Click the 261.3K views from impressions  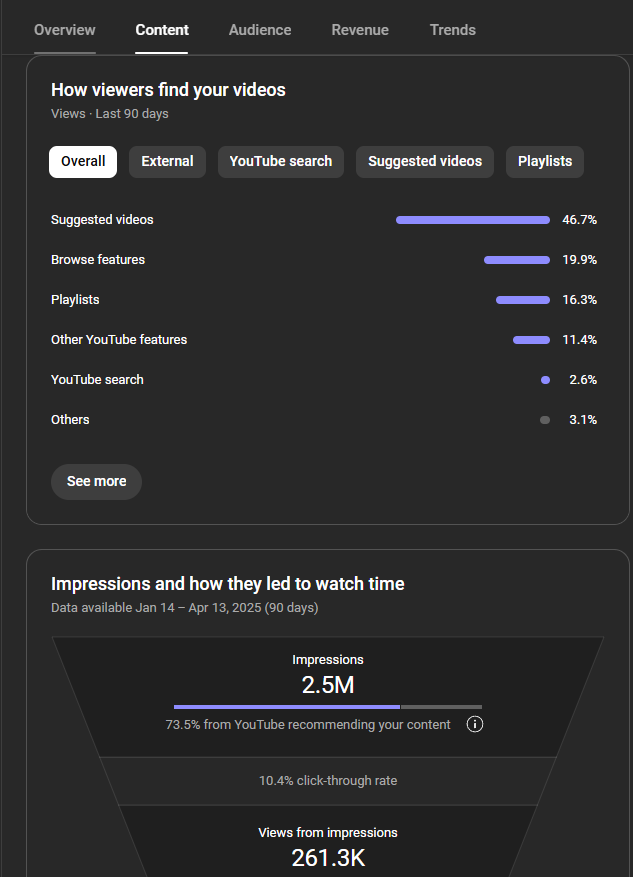coord(327,857)
